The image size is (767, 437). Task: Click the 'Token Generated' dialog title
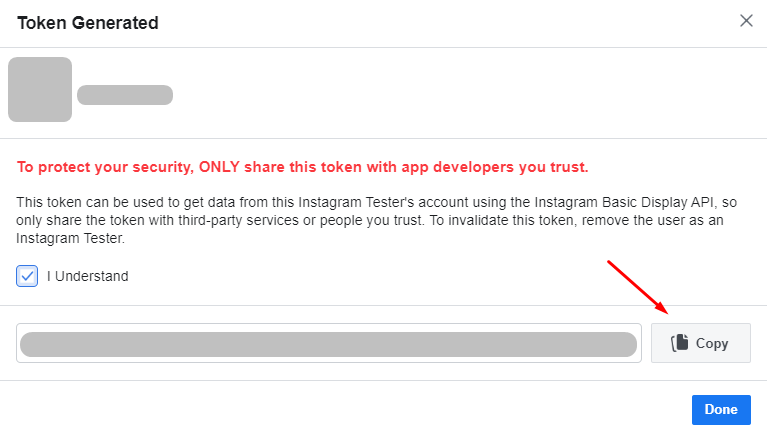(88, 22)
